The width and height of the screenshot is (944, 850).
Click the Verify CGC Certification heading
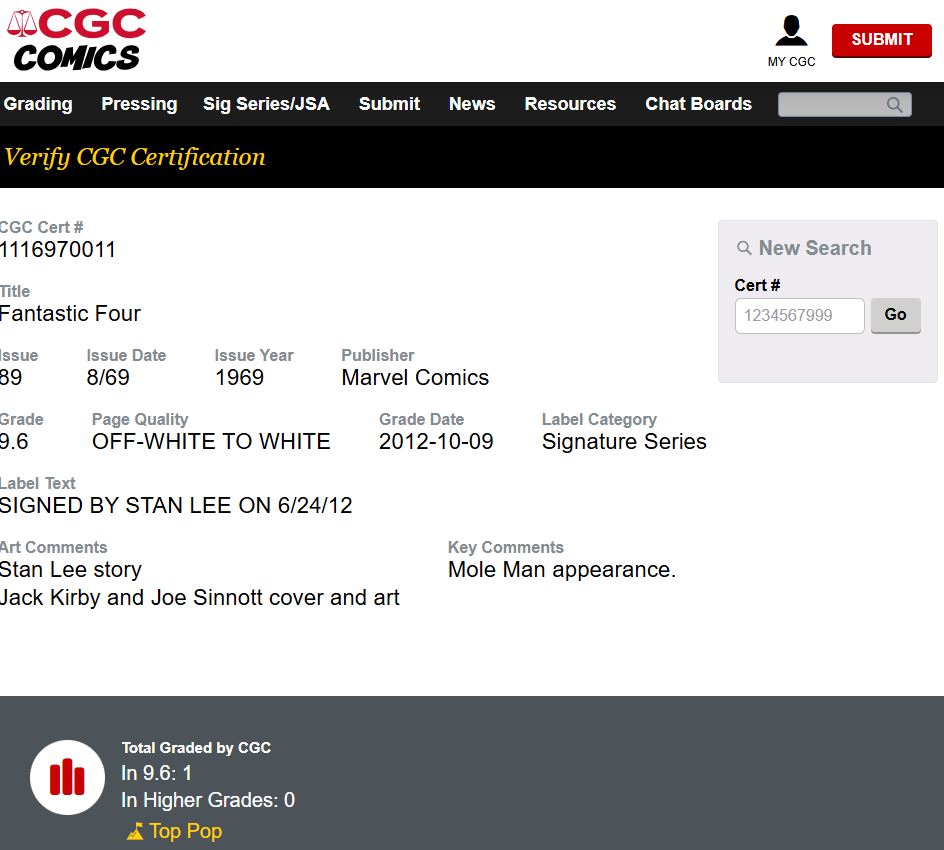134,157
